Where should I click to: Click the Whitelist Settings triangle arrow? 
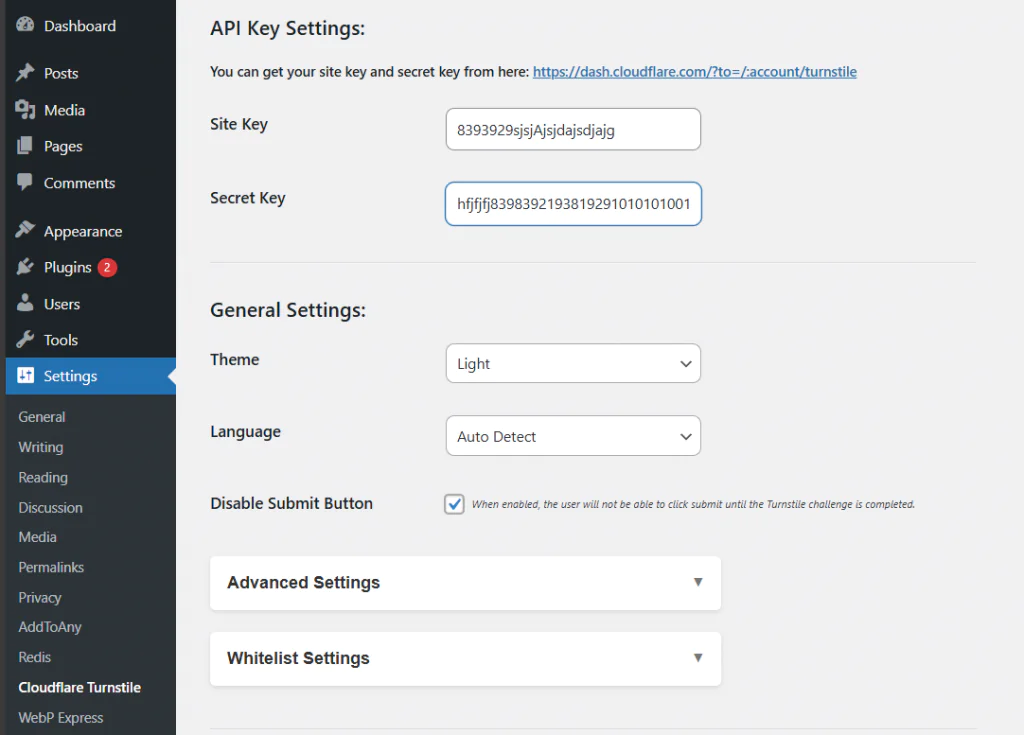point(698,658)
